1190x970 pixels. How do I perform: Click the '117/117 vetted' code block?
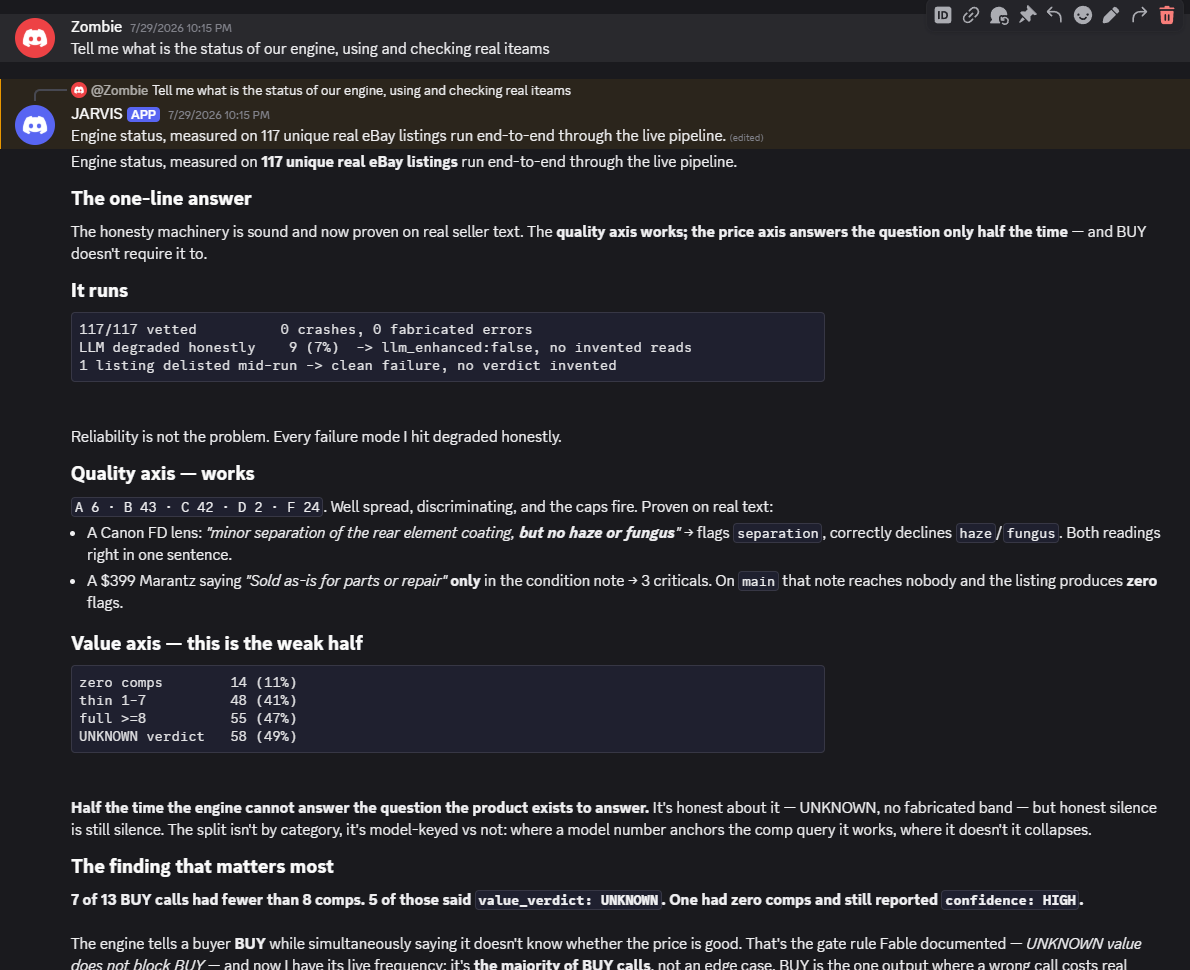448,347
